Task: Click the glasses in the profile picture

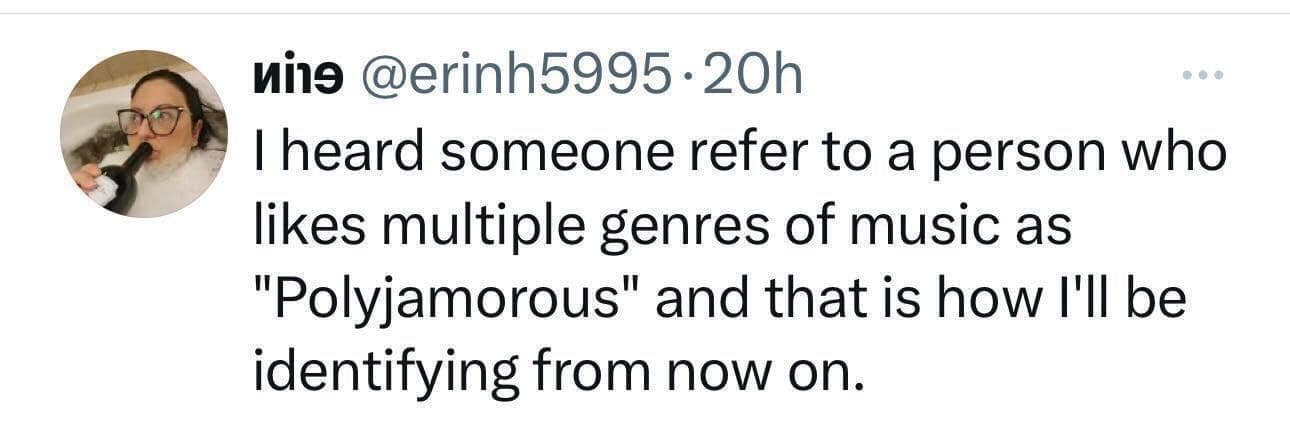Action: (151, 121)
